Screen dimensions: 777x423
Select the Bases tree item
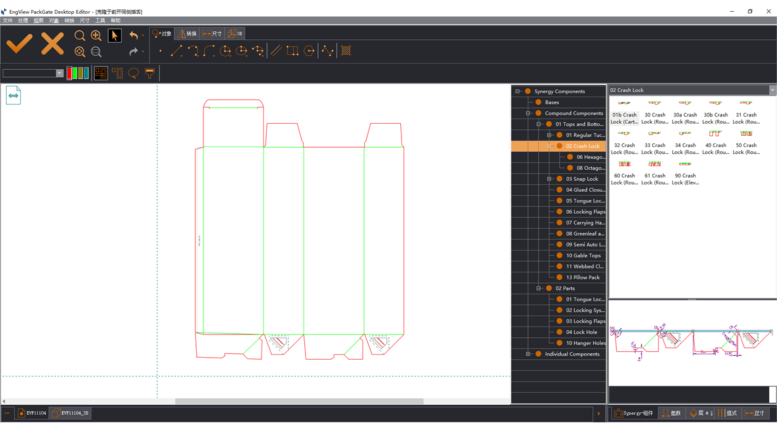pyautogui.click(x=552, y=102)
